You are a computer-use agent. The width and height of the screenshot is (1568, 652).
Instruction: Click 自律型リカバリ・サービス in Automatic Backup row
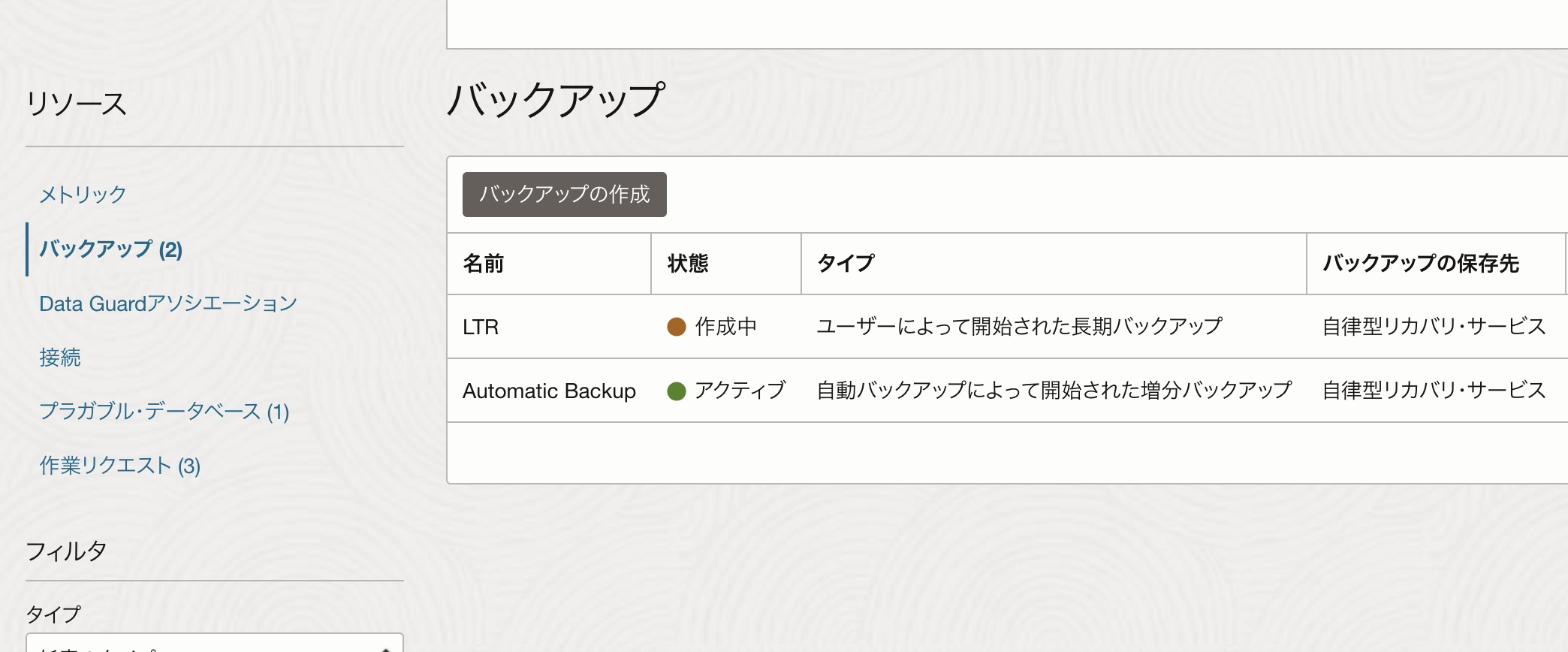click(1434, 391)
